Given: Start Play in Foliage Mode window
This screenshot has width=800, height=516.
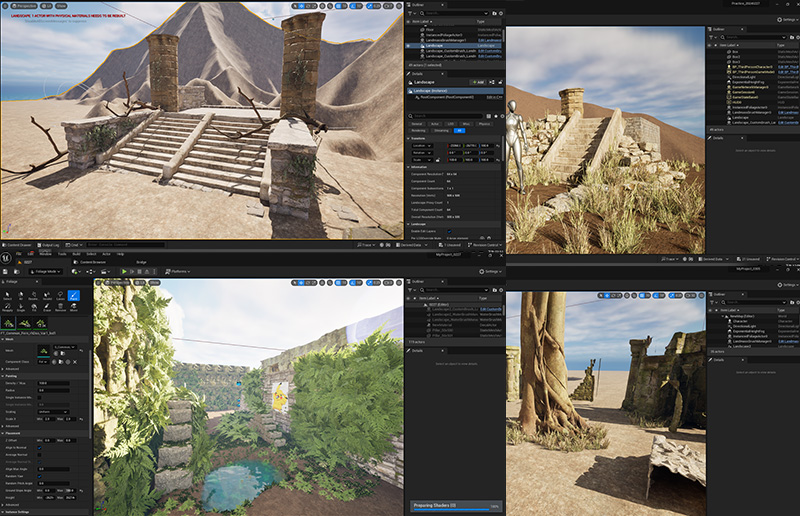Looking at the screenshot, I should (x=124, y=272).
